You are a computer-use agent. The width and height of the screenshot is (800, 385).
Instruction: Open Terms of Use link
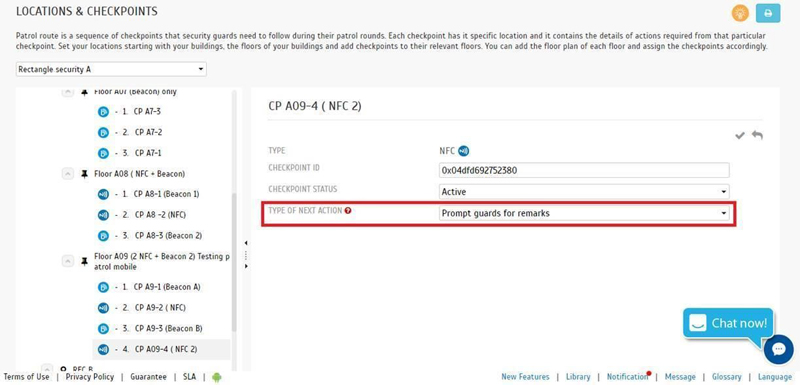point(27,377)
